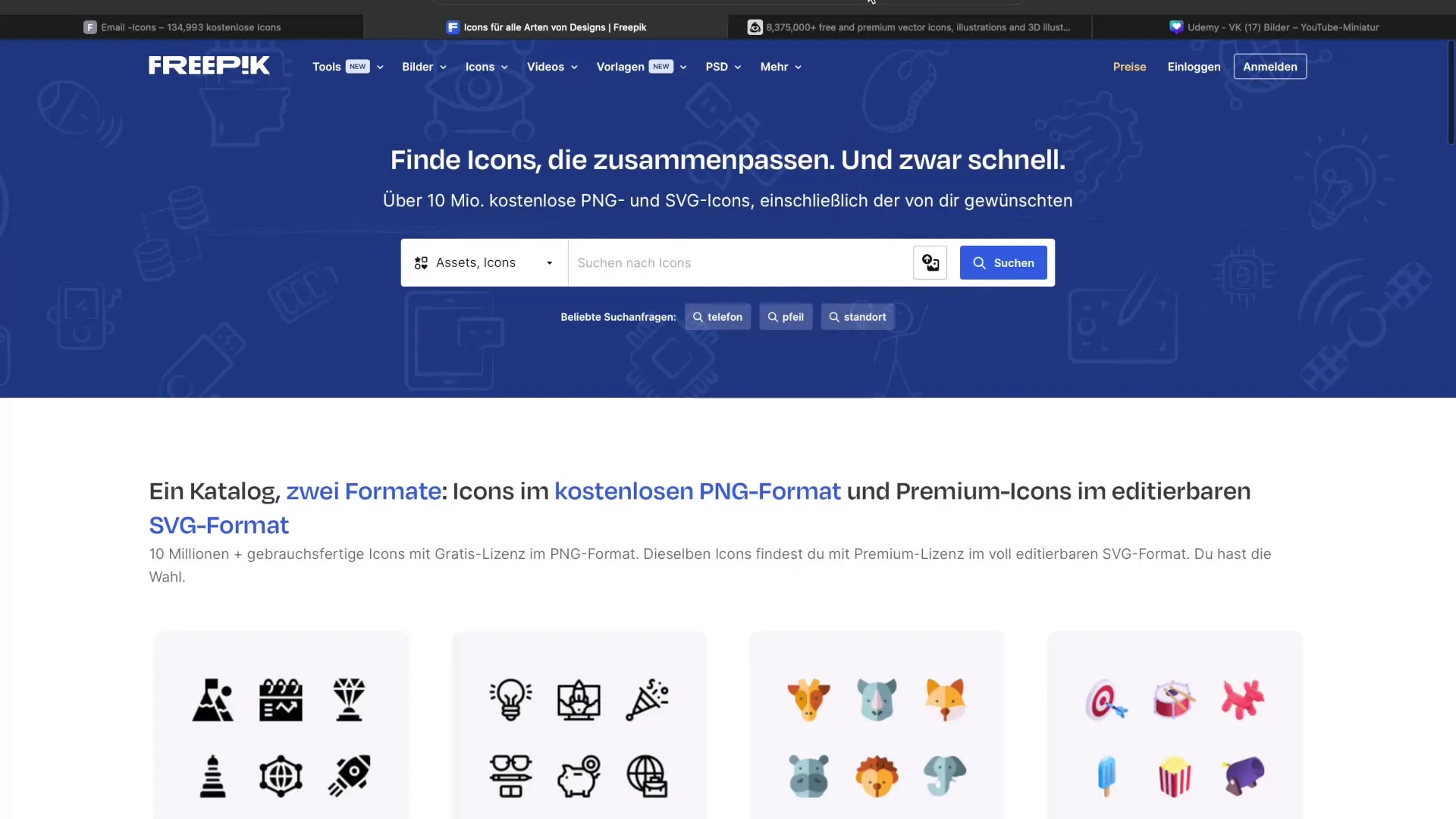Image resolution: width=1456 pixels, height=819 pixels.
Task: Search the popular query telefon
Action: pyautogui.click(x=717, y=317)
